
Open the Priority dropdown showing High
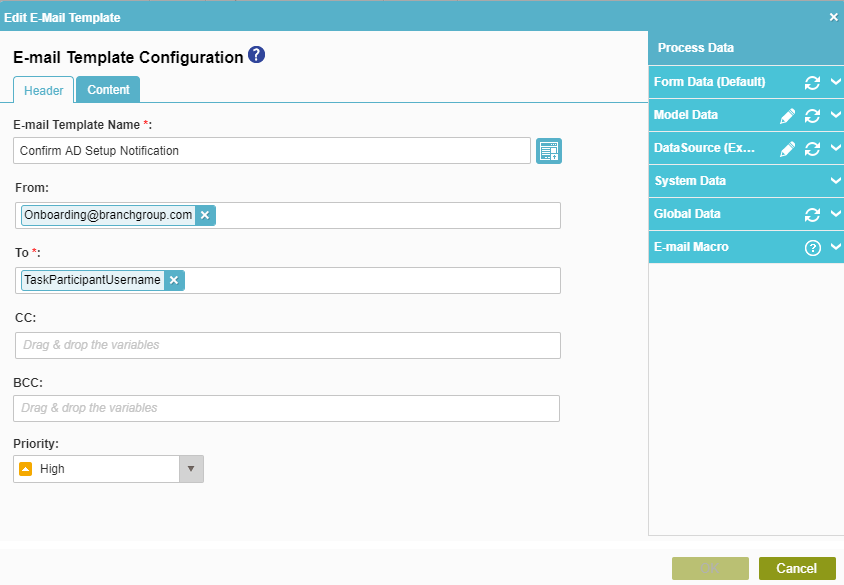pyautogui.click(x=190, y=469)
